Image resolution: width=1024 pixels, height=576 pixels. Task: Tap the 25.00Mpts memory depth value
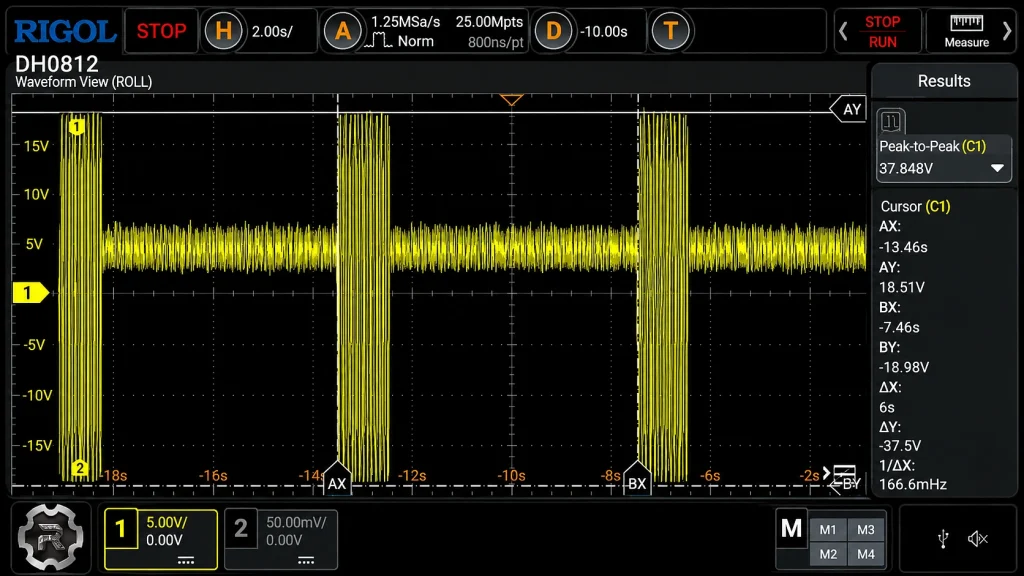(489, 22)
